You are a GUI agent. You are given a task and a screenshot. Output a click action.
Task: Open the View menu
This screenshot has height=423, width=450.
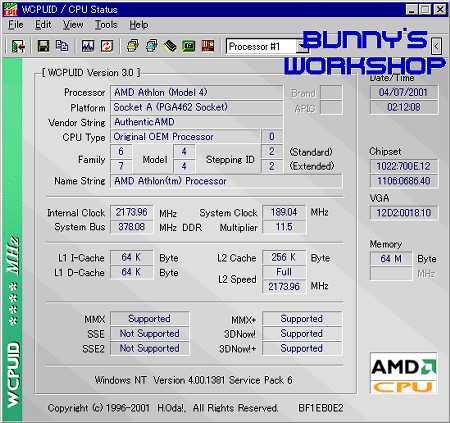pos(73,25)
